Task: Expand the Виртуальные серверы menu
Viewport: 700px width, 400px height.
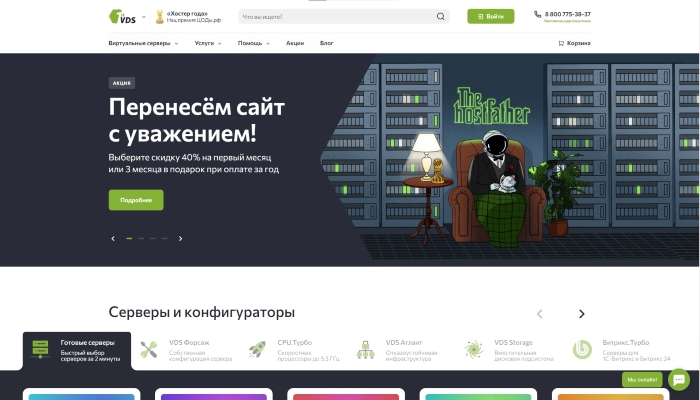Action: [143, 43]
